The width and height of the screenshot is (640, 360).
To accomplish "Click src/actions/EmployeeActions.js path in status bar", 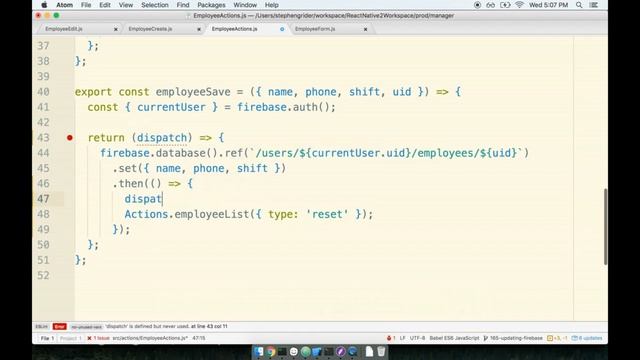I will (150, 338).
